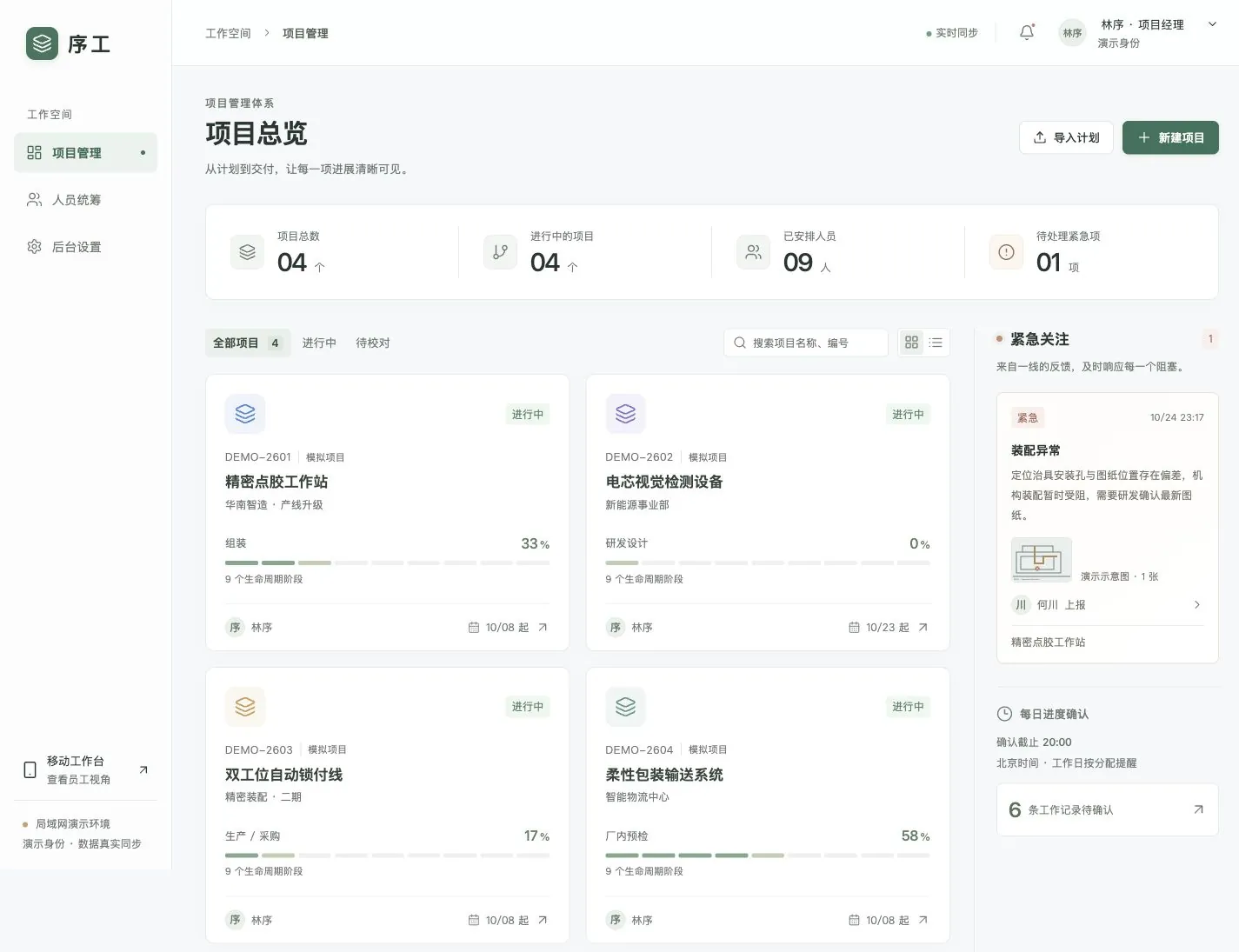Click the 实时同步 status indicator
1239x952 pixels.
[x=952, y=33]
